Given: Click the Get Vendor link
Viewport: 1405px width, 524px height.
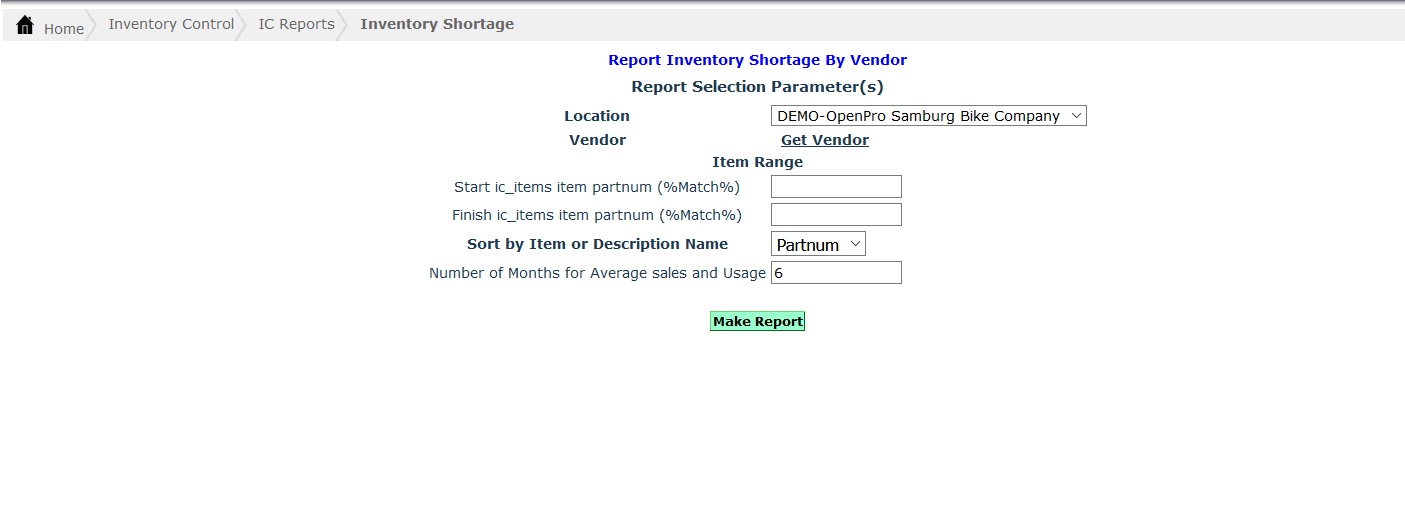Looking at the screenshot, I should point(824,140).
